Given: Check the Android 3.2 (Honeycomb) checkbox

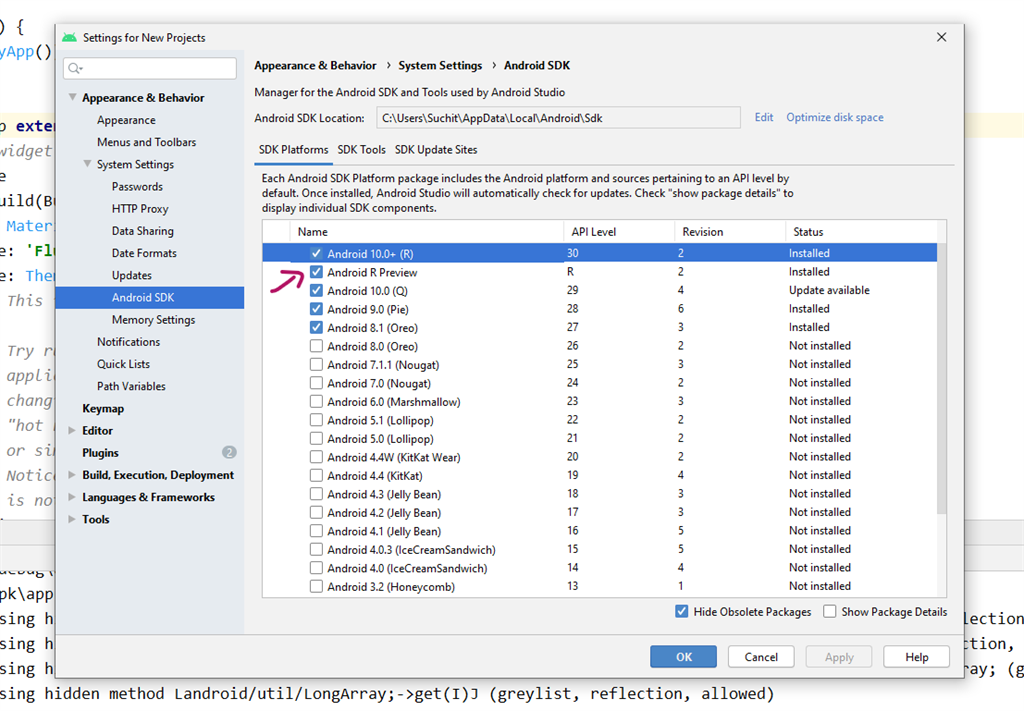Looking at the screenshot, I should 316,586.
